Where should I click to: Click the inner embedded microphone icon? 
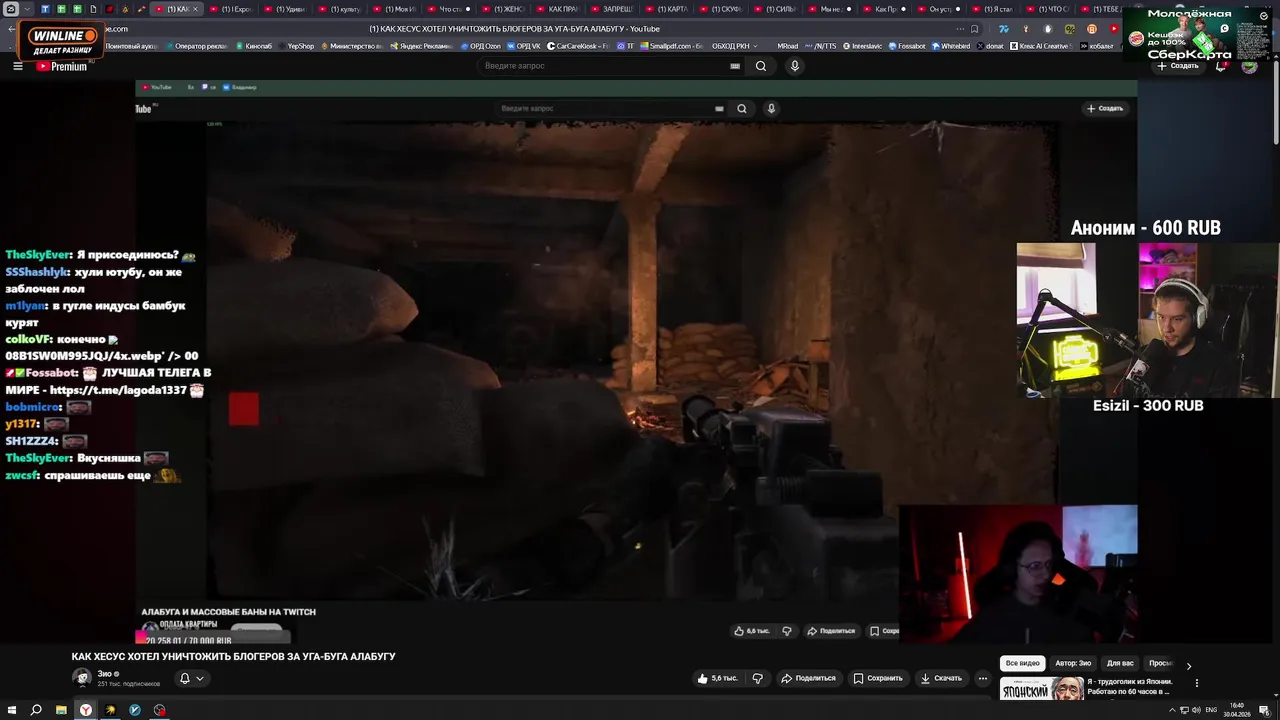coord(771,108)
